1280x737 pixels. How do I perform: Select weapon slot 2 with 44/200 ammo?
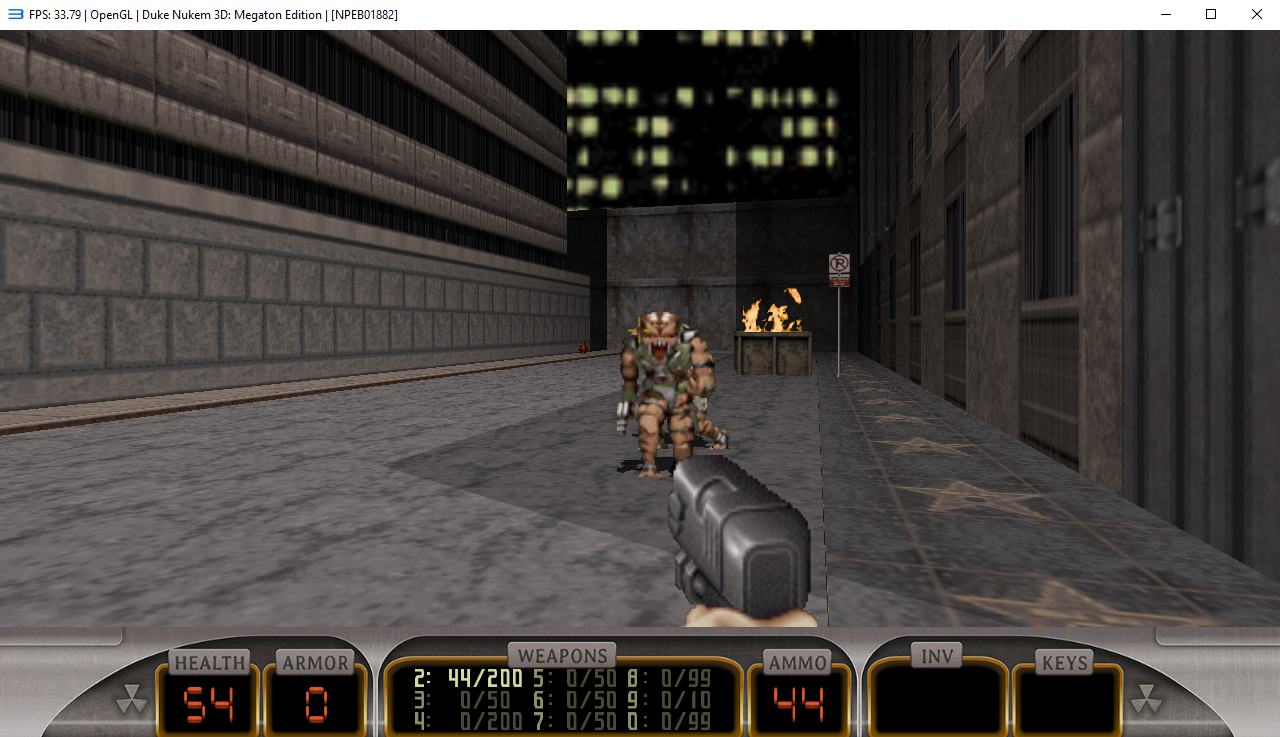click(468, 679)
